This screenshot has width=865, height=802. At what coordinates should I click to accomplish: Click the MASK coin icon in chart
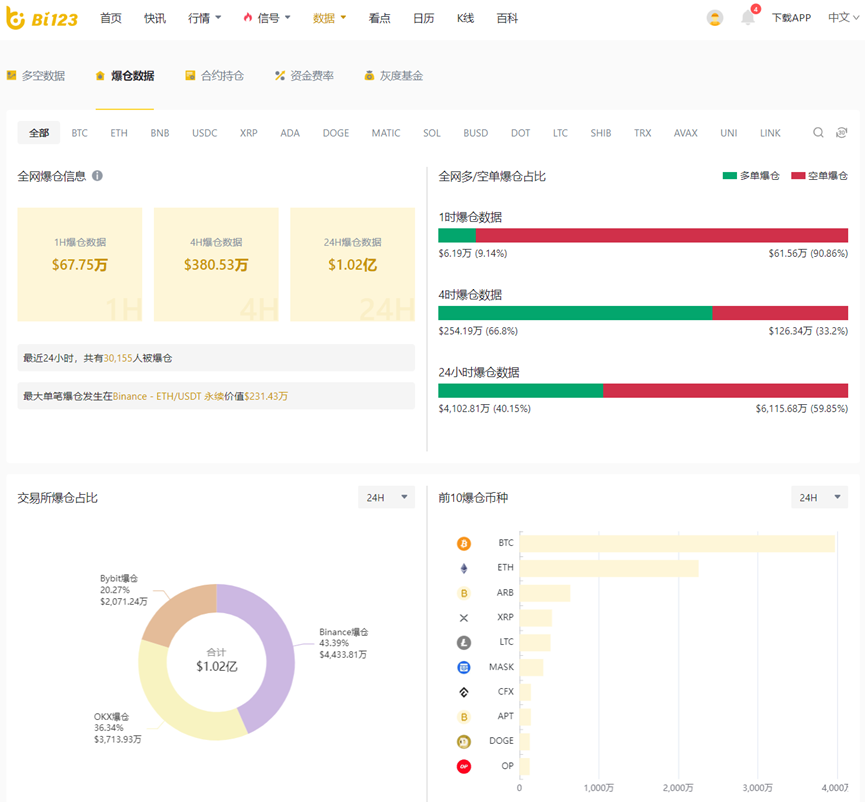click(x=463, y=667)
